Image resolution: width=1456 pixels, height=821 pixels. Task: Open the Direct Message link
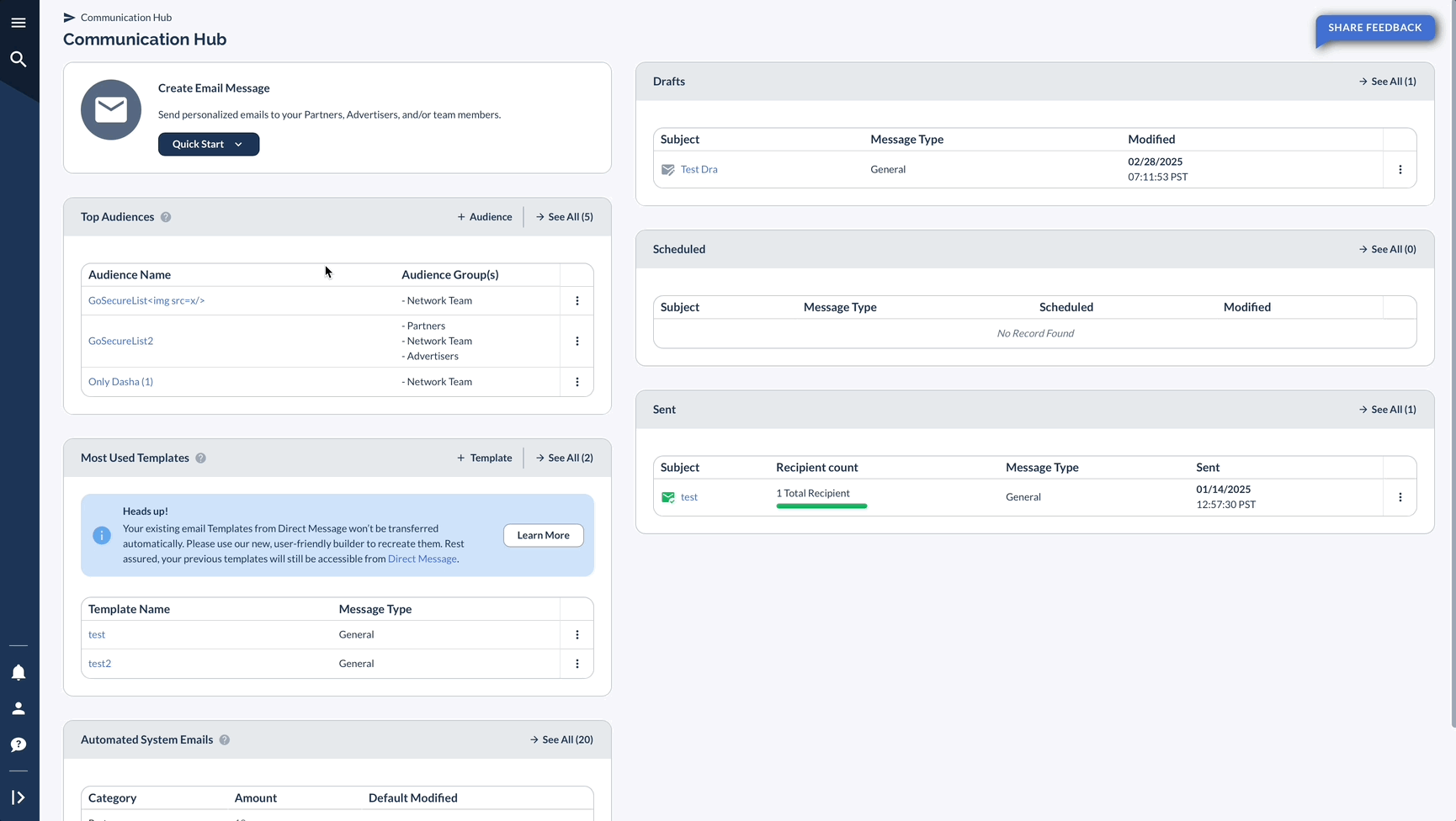point(422,559)
